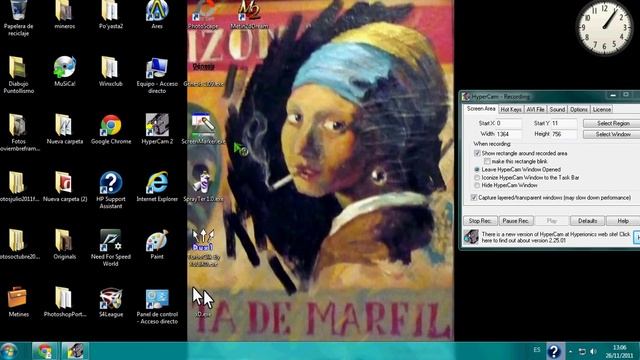The image size is (640, 360).
Task: Click the Start Y input field
Action: click(563, 123)
